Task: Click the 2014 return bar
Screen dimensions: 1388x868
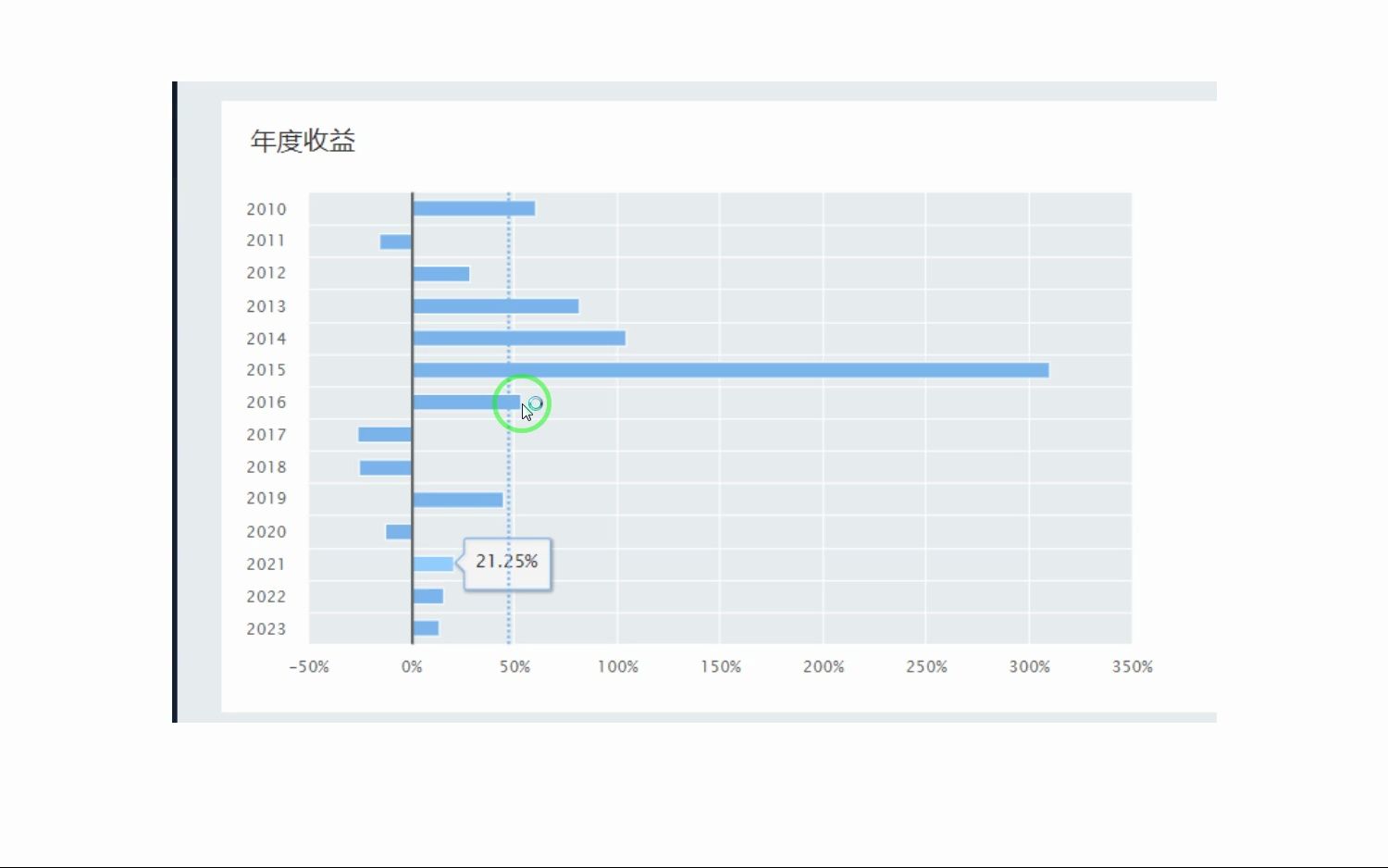Action: (519, 338)
